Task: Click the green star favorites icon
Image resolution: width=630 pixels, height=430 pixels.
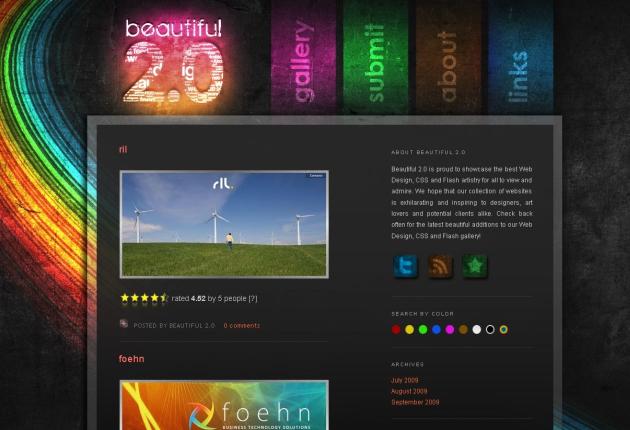Action: point(475,266)
